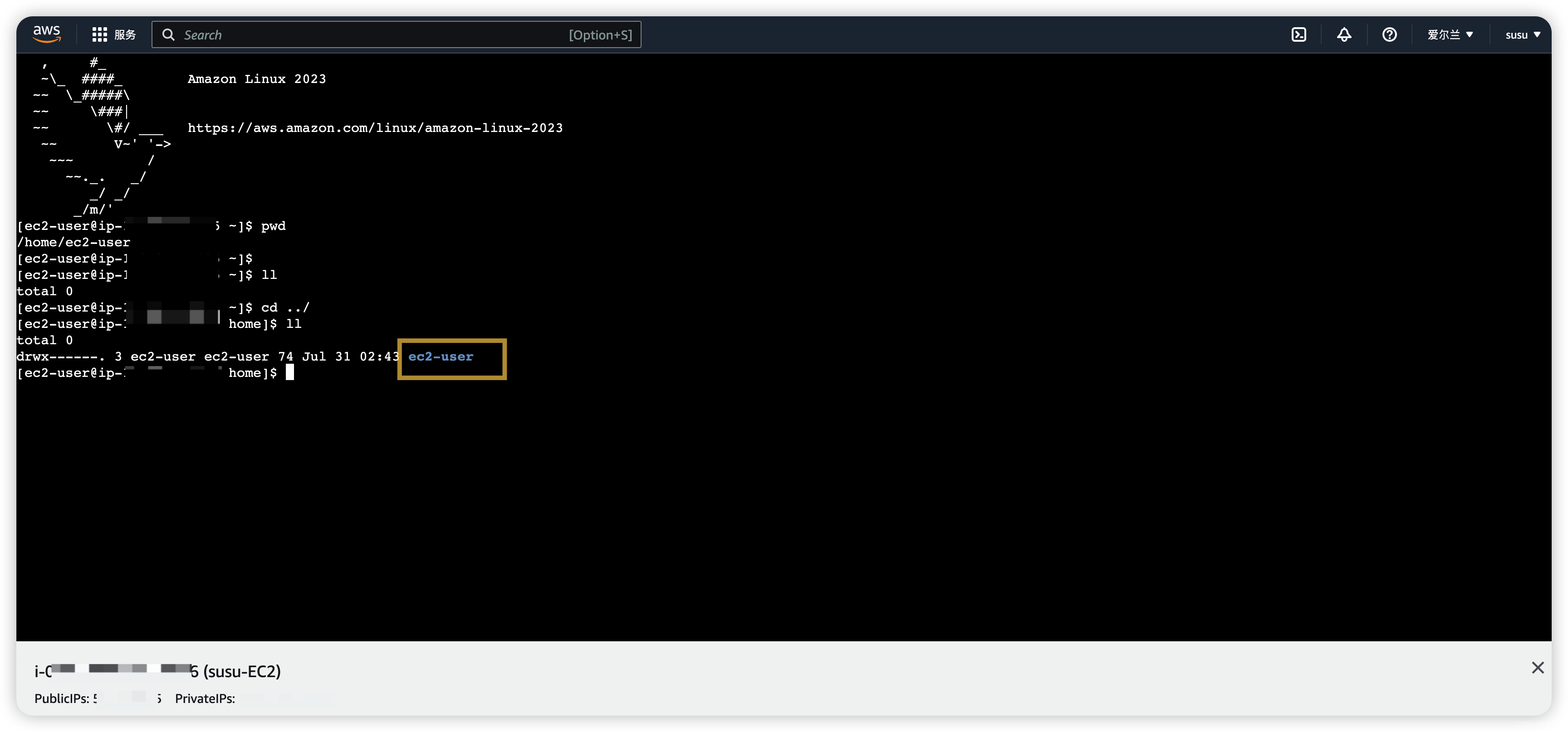Click the PublicIPs label
The image size is (1568, 732).
pos(62,698)
